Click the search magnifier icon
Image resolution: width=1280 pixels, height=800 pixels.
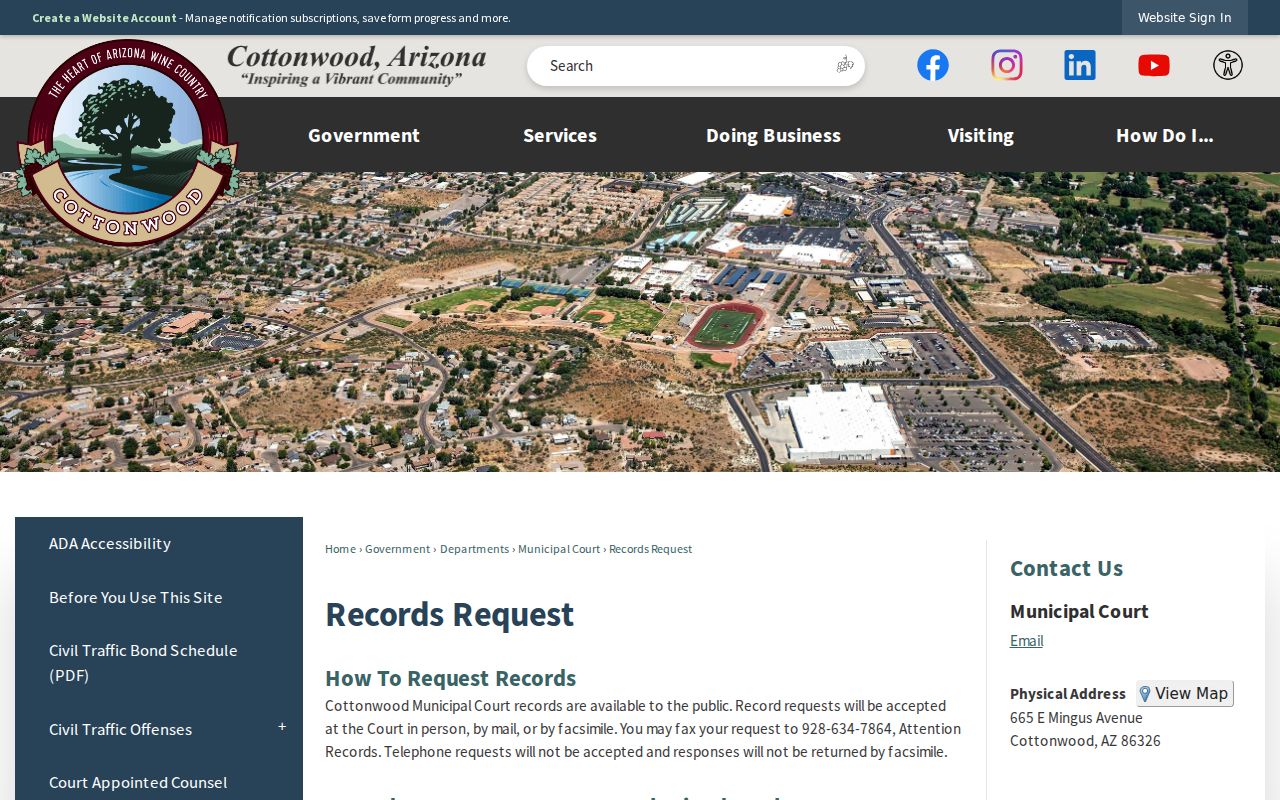[845, 65]
